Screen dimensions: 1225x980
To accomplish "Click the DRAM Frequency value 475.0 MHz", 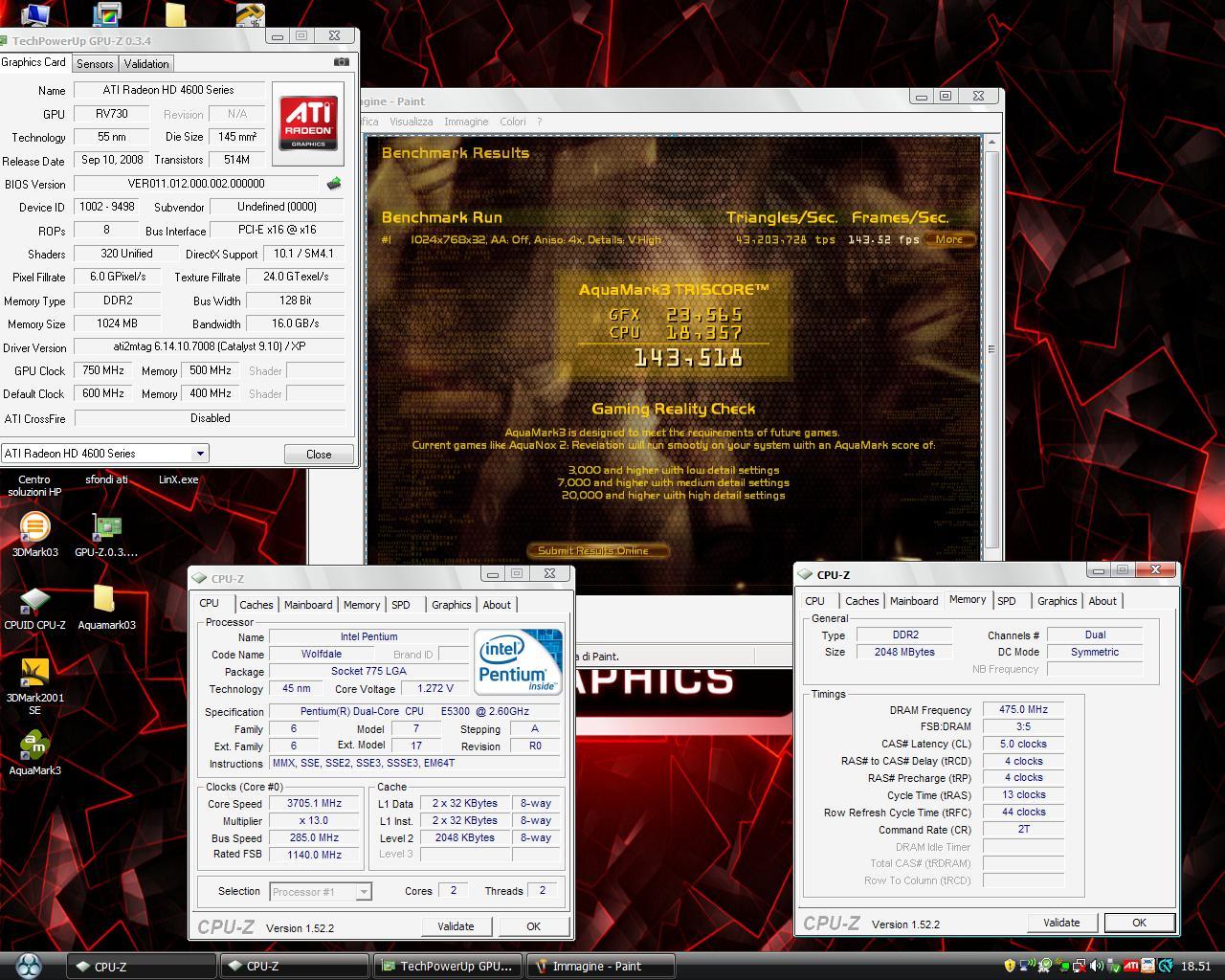I will 1023,710.
